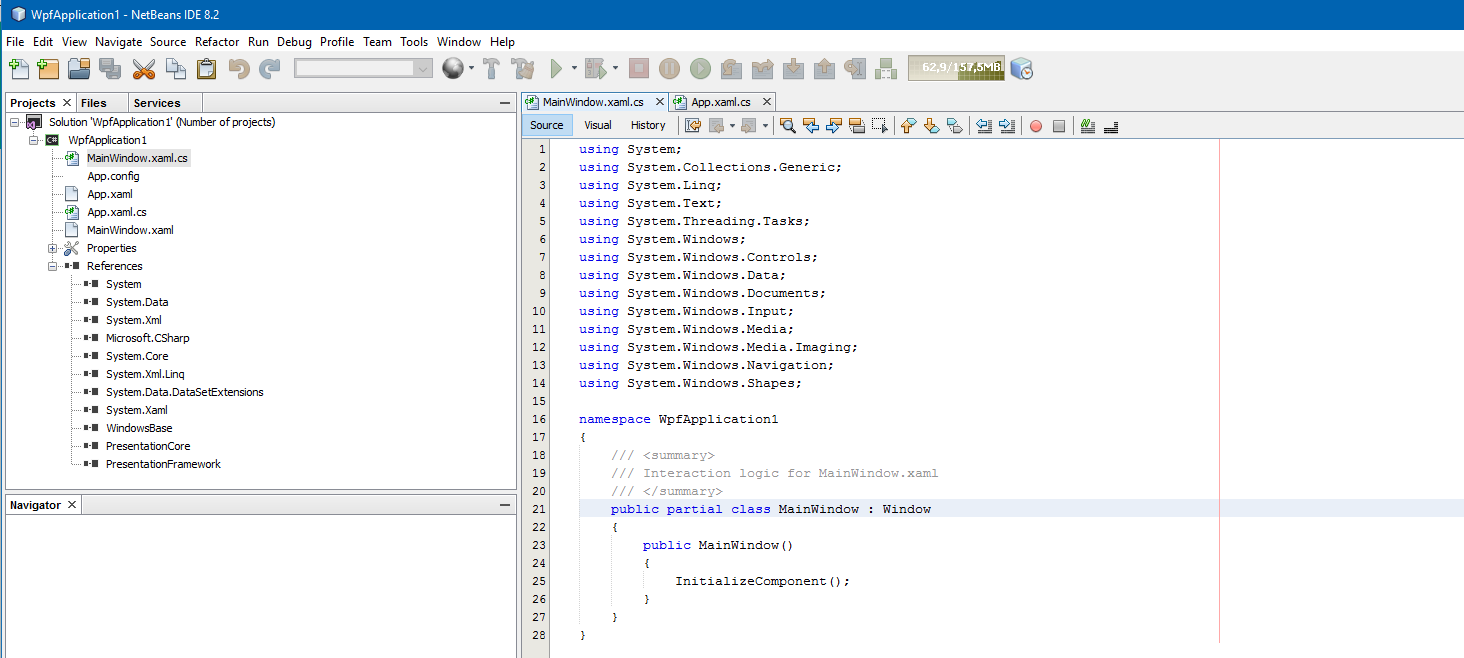Collapse the Solution 'WpfApplication1' node
Viewport: 1464px width, 658px height.
pos(15,122)
